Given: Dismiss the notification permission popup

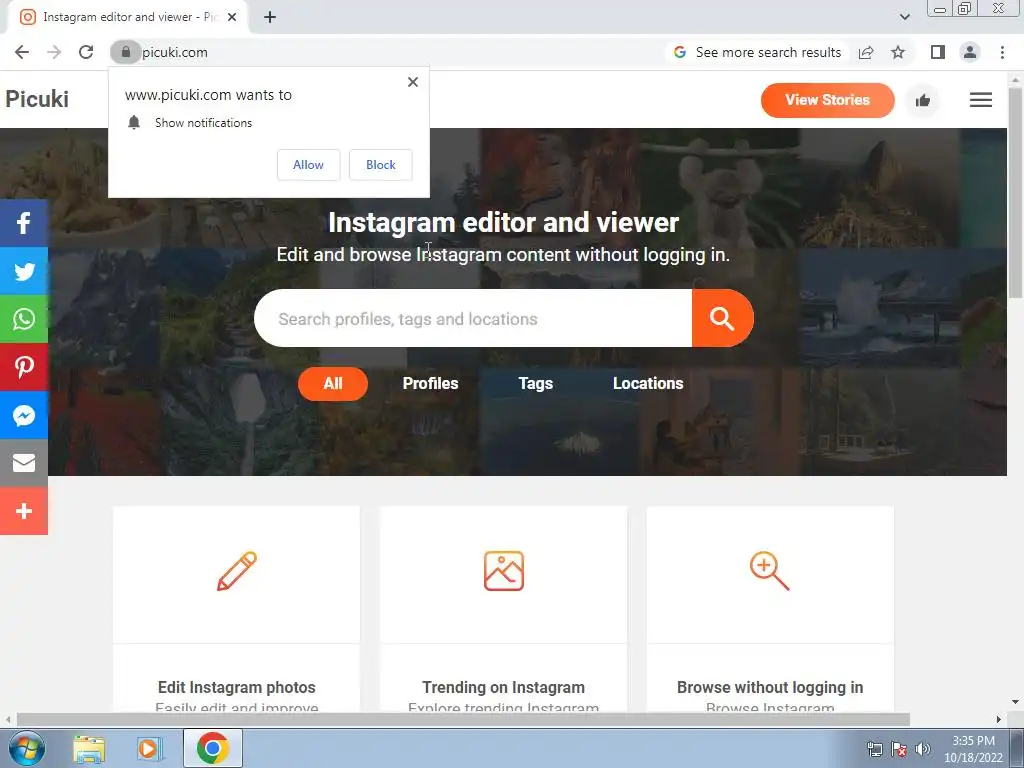Looking at the screenshot, I should pos(413,82).
